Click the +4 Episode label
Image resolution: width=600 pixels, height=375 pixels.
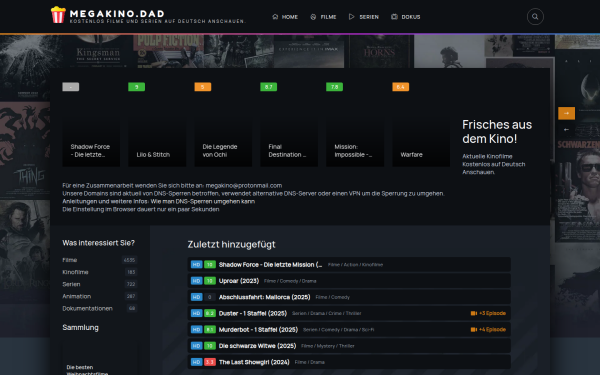(x=492, y=329)
